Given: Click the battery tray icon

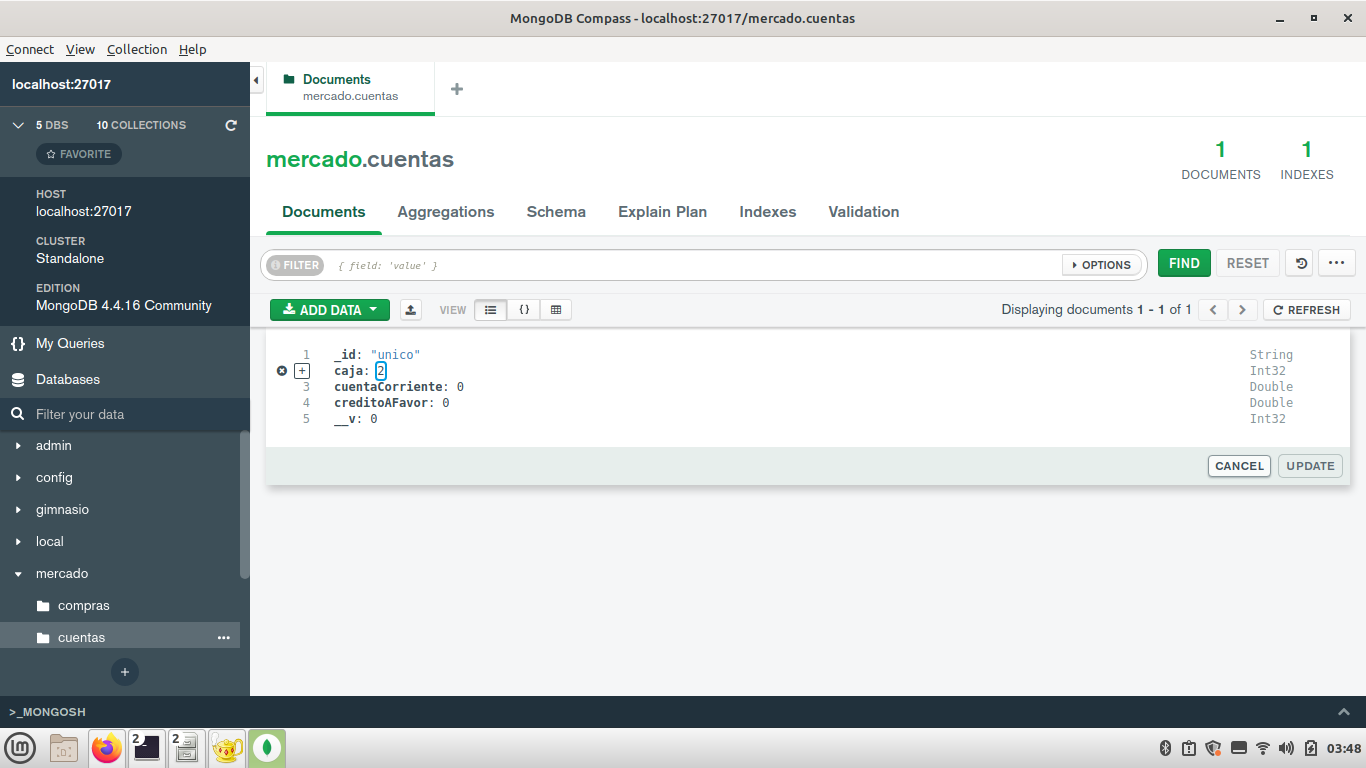Looking at the screenshot, I should 1311,748.
